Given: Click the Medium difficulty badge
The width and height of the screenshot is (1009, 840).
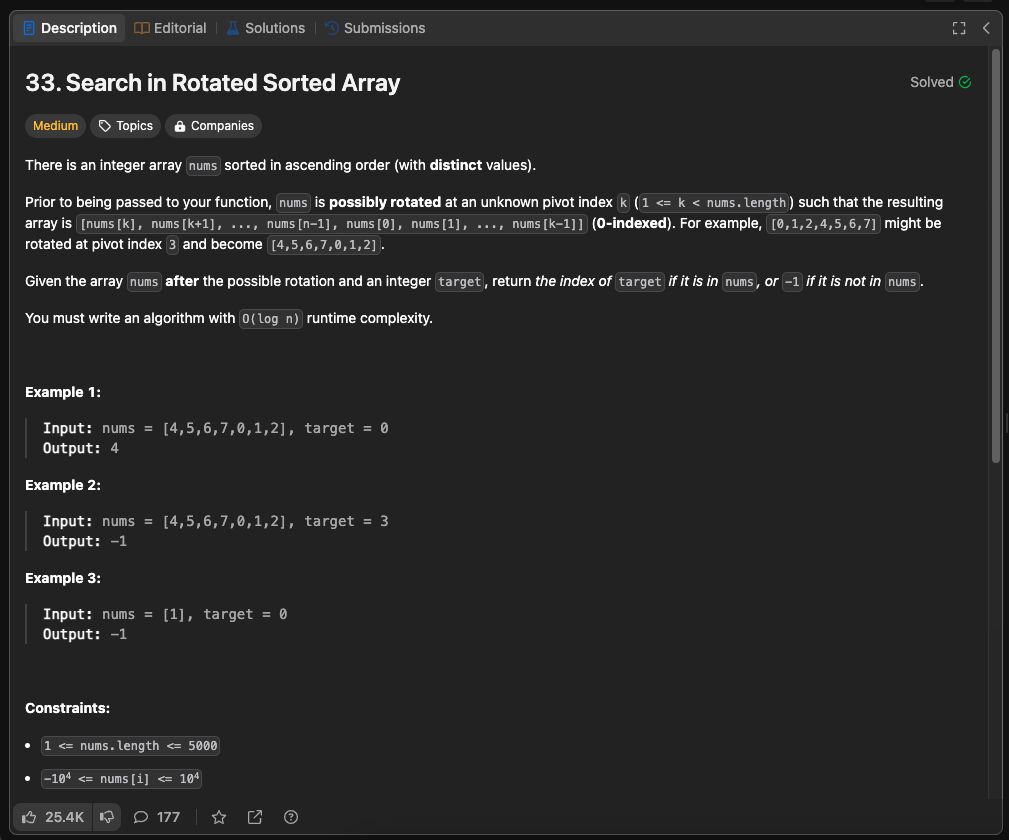Looking at the screenshot, I should point(55,126).
